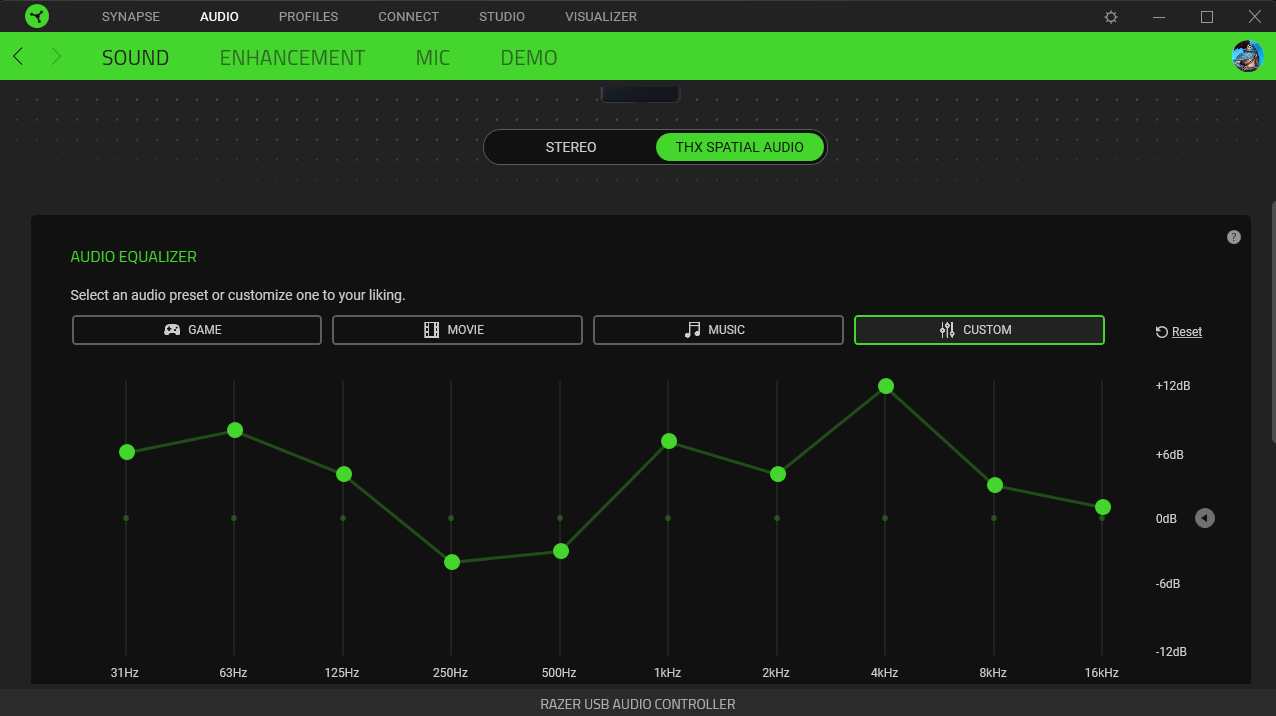Click the 250Hz equalizer slider handle
Viewport: 1276px width, 716px height.
click(x=452, y=562)
